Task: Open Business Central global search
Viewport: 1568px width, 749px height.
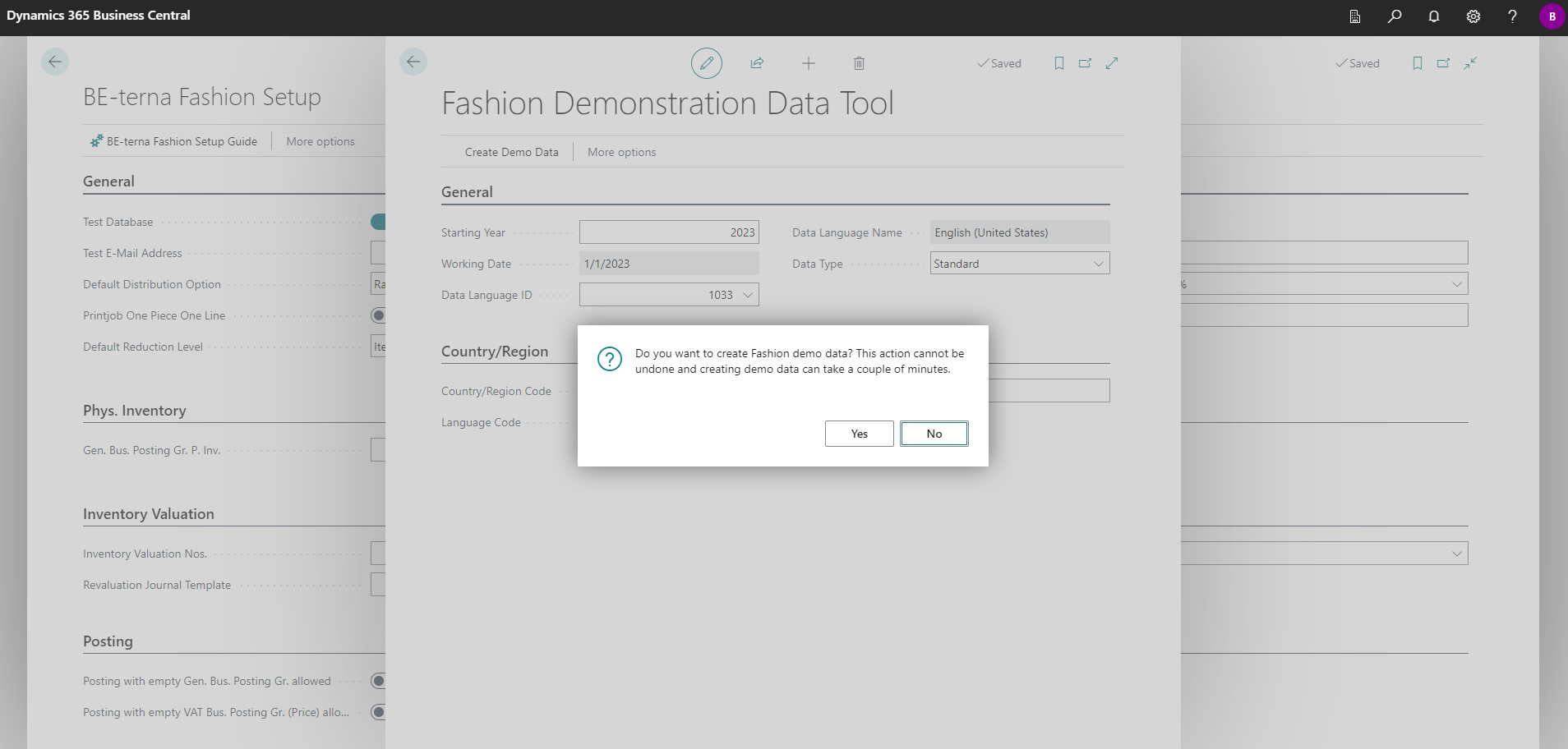Action: 1394,16
